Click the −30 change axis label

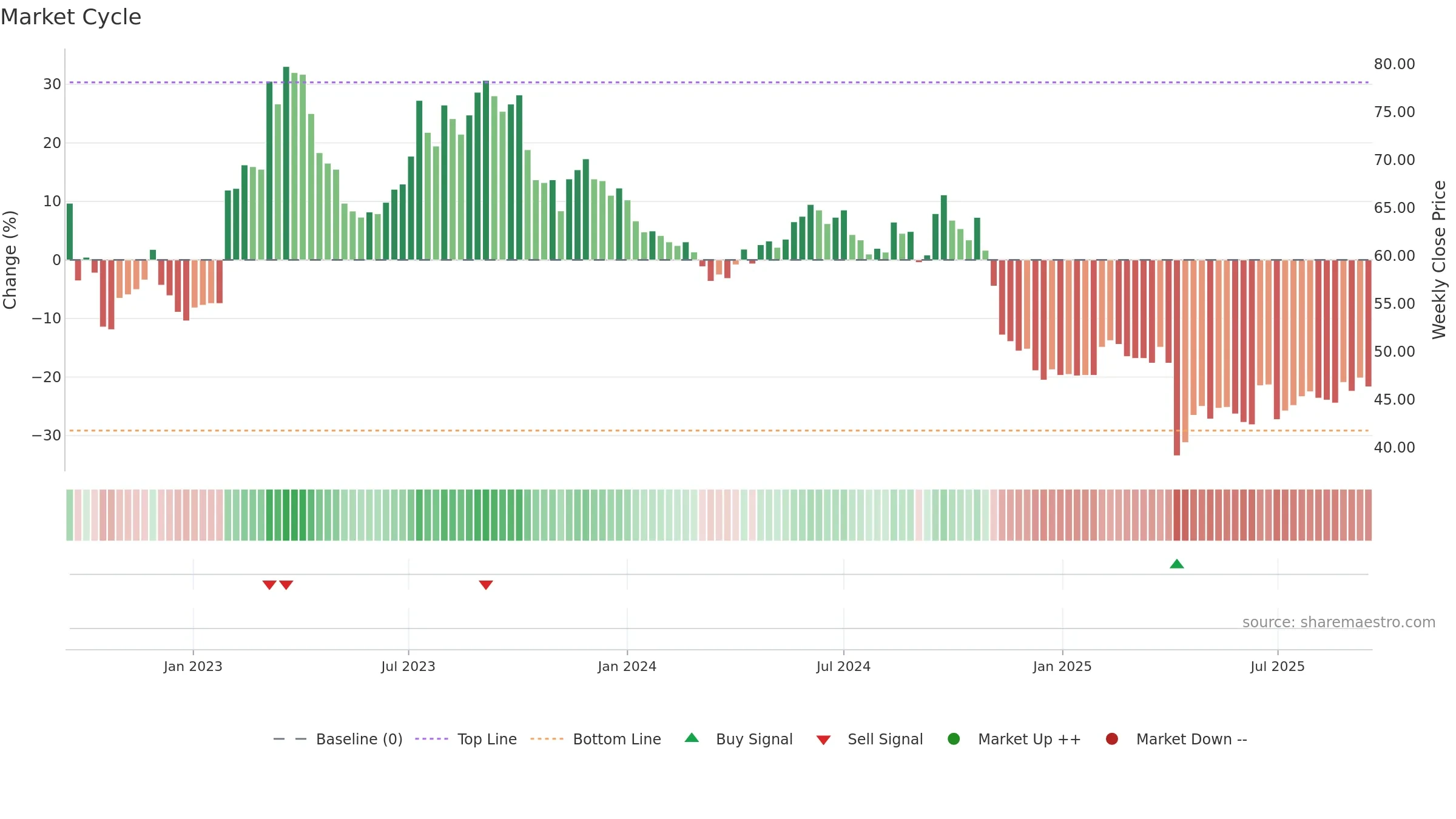[47, 435]
